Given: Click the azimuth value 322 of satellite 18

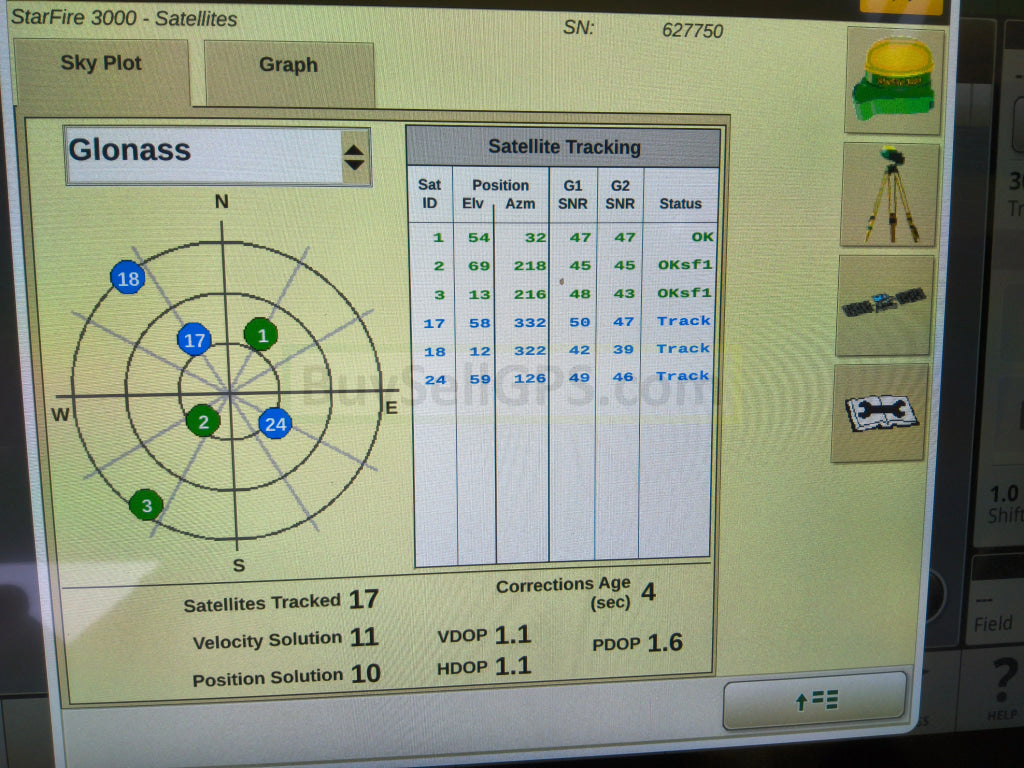Looking at the screenshot, I should pyautogui.click(x=530, y=351).
